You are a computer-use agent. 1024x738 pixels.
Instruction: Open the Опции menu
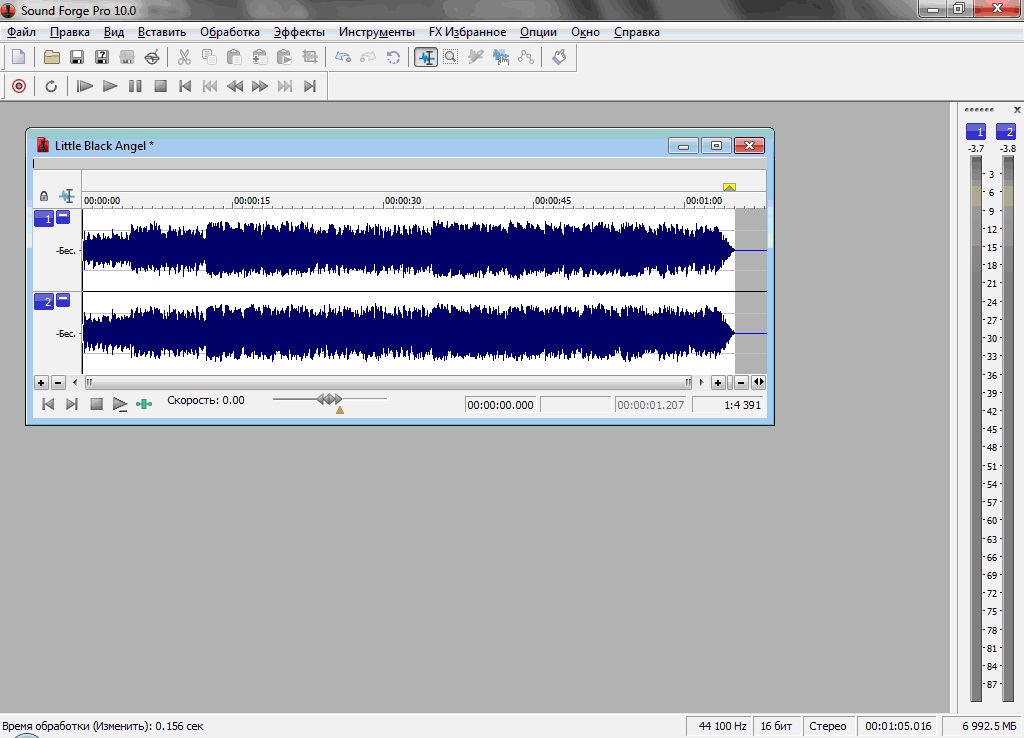pos(538,32)
